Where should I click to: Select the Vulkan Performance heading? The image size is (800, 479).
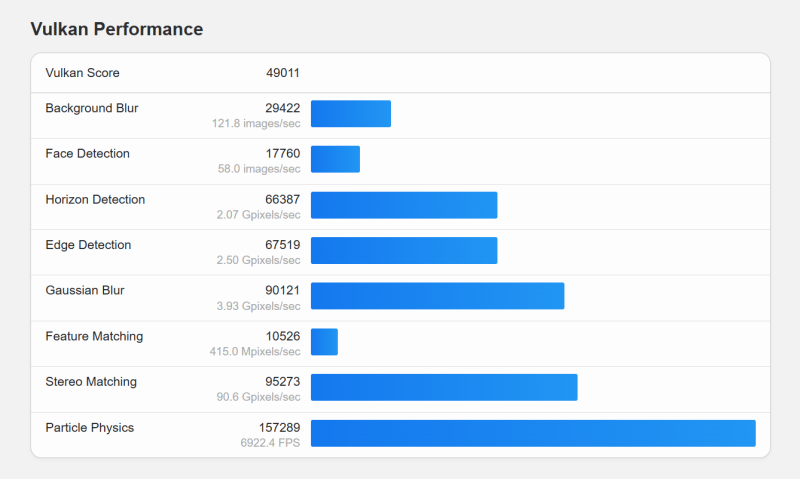pyautogui.click(x=116, y=29)
